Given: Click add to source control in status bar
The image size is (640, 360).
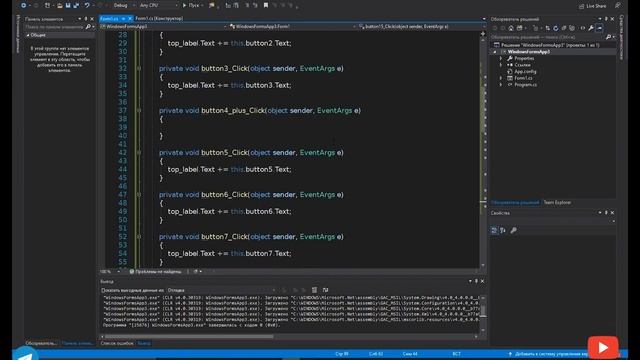Looking at the screenshot, I should pyautogui.click(x=549, y=354).
